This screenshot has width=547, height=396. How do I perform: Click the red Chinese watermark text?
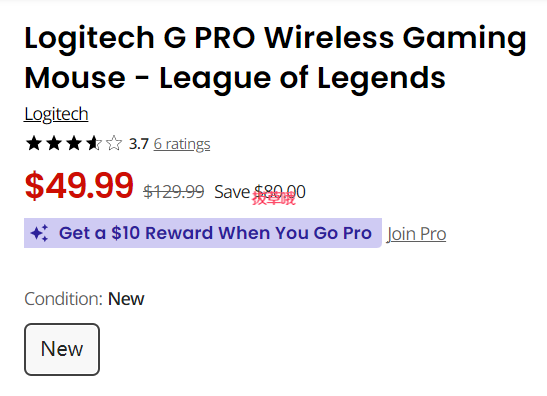274,199
